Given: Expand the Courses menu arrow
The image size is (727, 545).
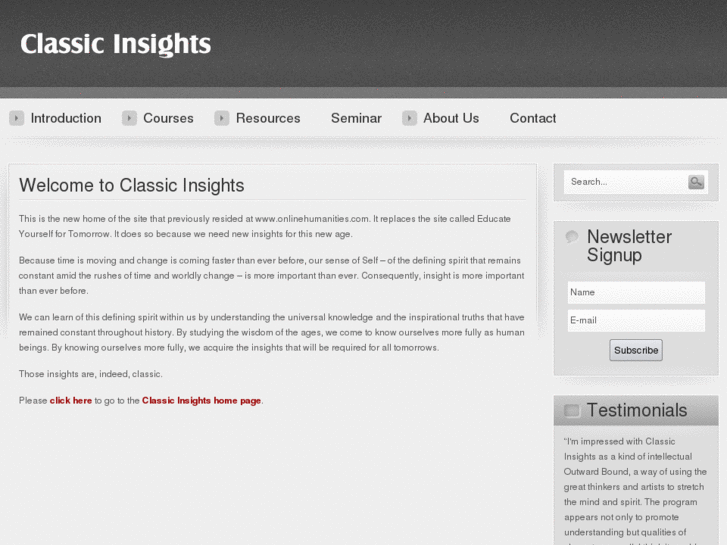Looking at the screenshot, I should 129,118.
